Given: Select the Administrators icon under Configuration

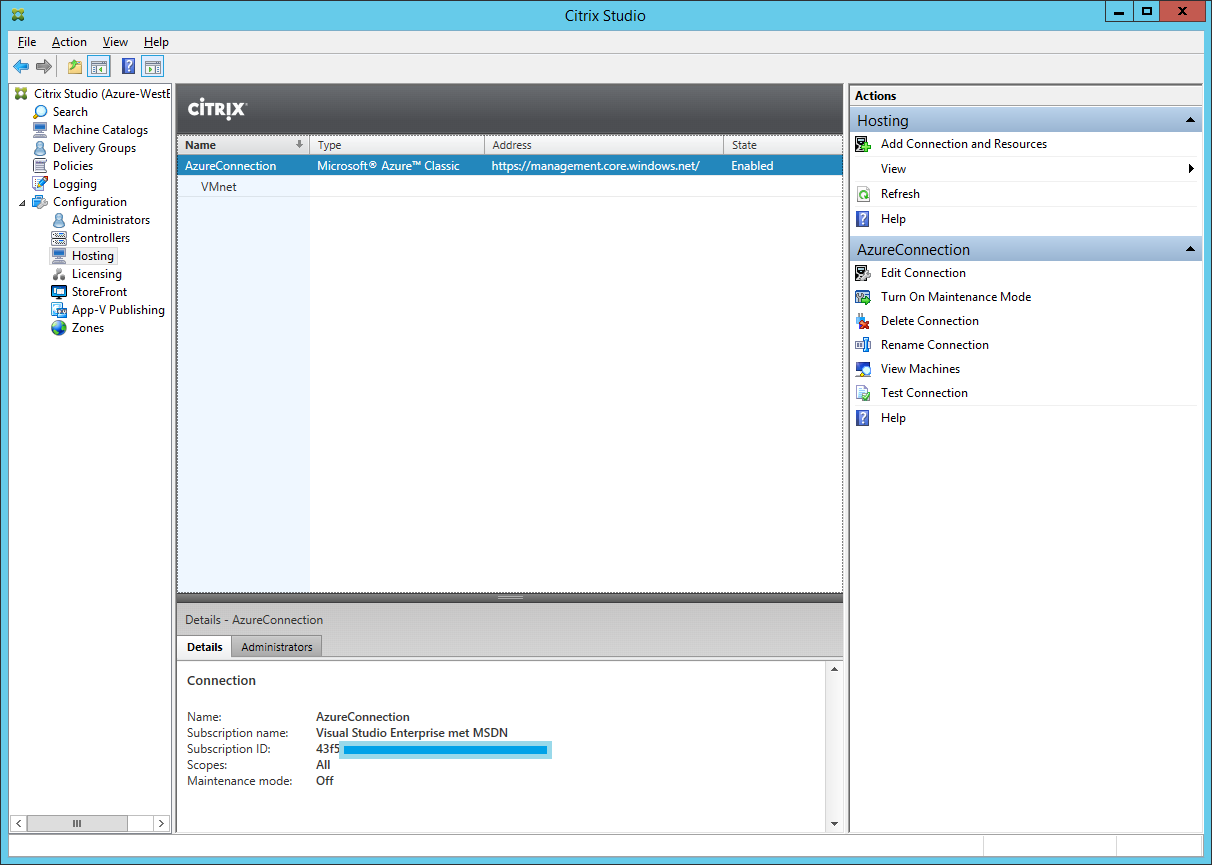Looking at the screenshot, I should pyautogui.click(x=59, y=220).
